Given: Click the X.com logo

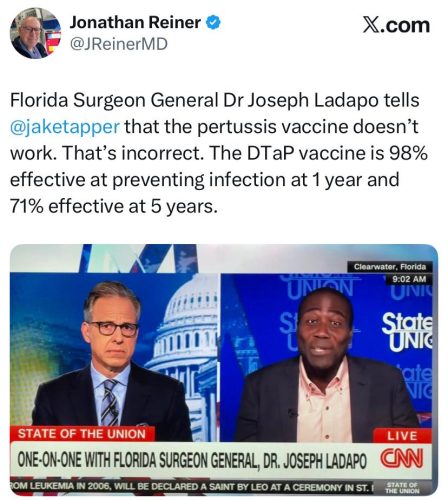Looking at the screenshot, I should [396, 25].
